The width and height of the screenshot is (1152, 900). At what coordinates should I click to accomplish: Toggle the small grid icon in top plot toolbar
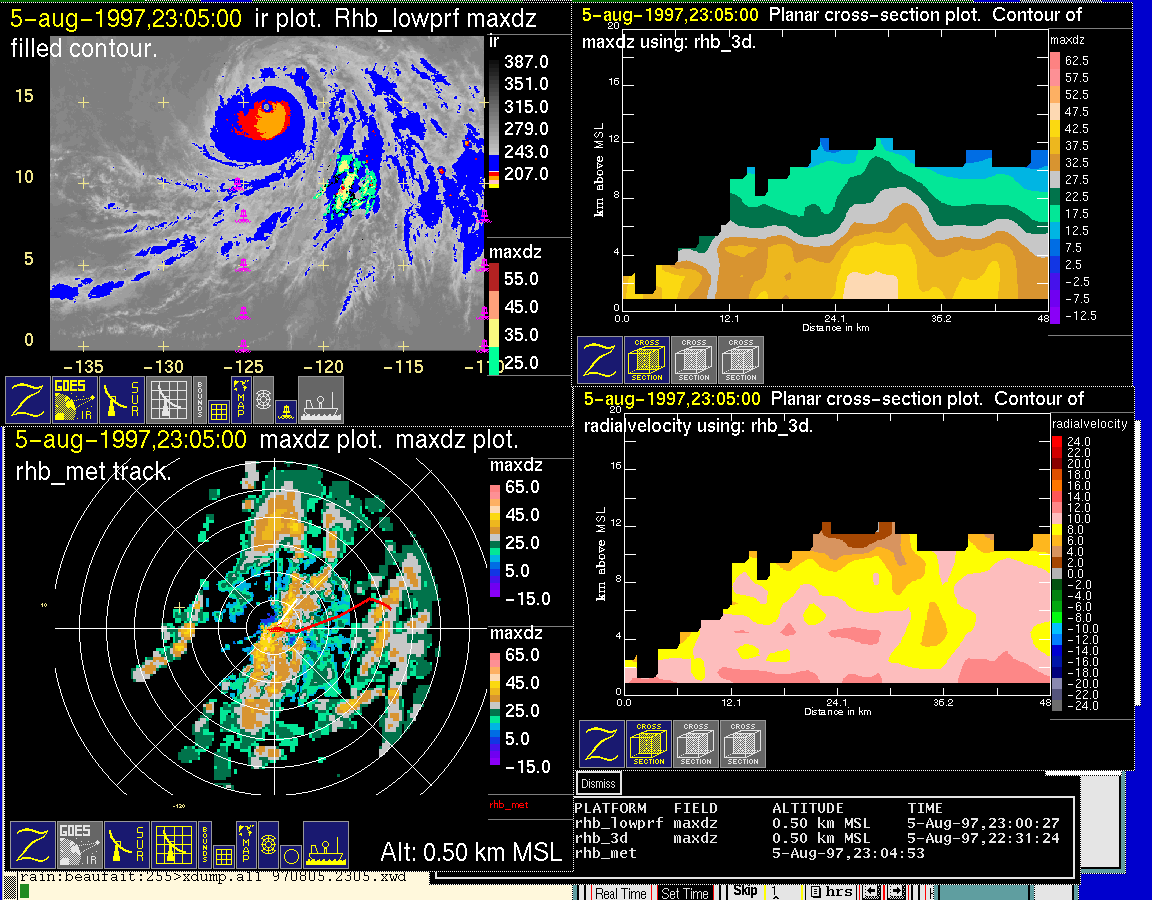pyautogui.click(x=219, y=410)
